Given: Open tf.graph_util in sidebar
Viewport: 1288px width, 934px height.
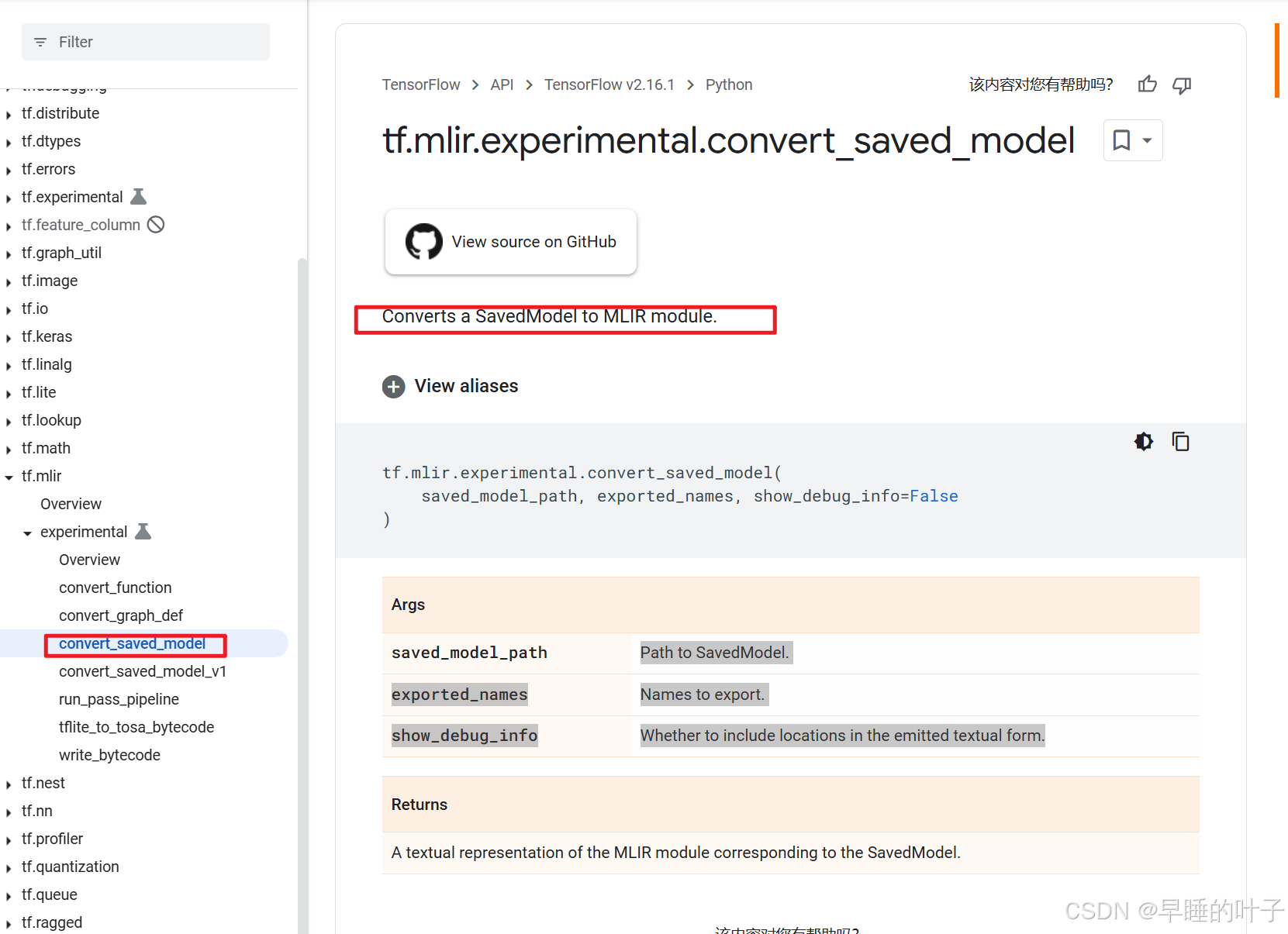Looking at the screenshot, I should (61, 253).
